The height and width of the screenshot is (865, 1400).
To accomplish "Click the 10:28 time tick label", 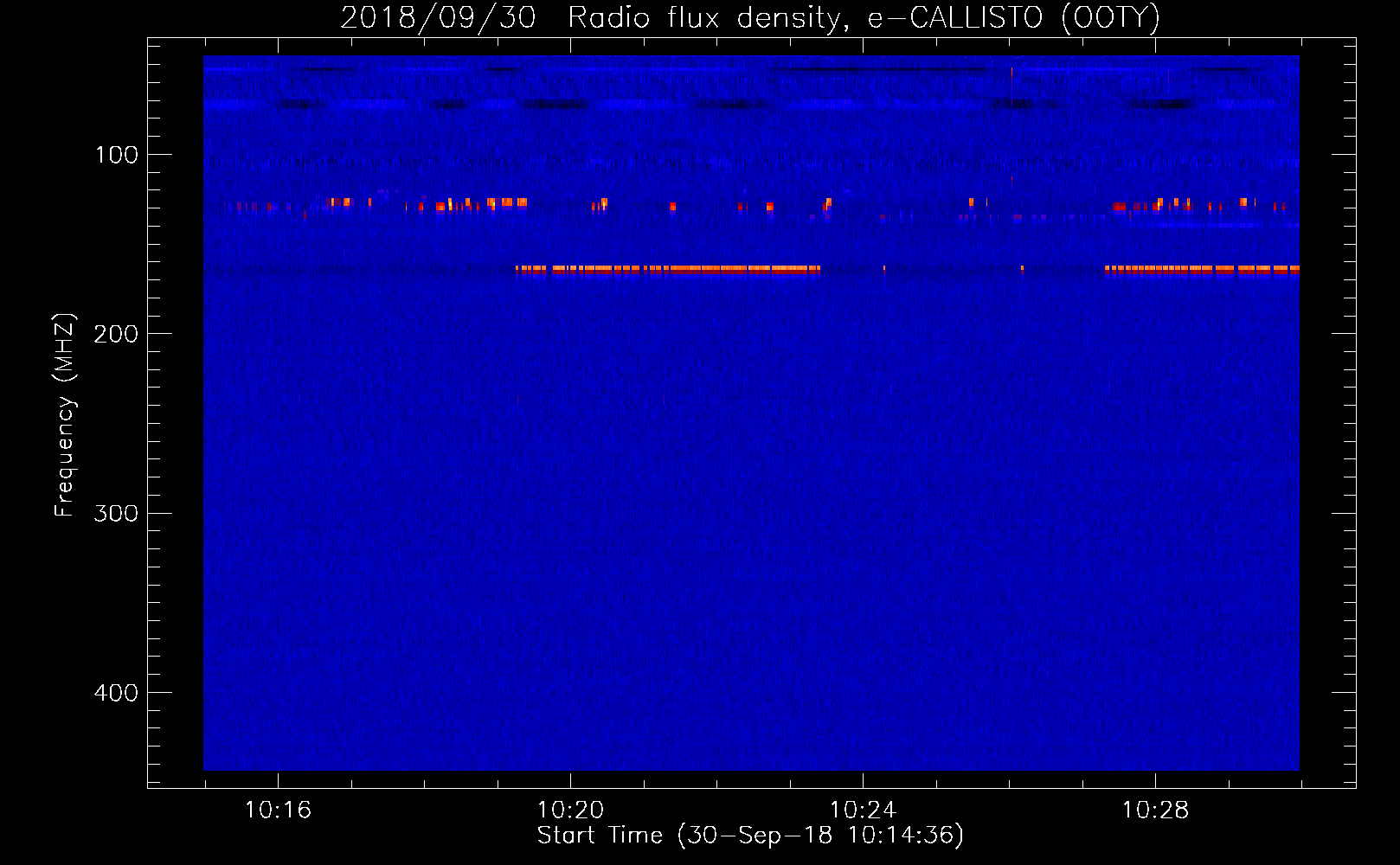I will point(1155,810).
